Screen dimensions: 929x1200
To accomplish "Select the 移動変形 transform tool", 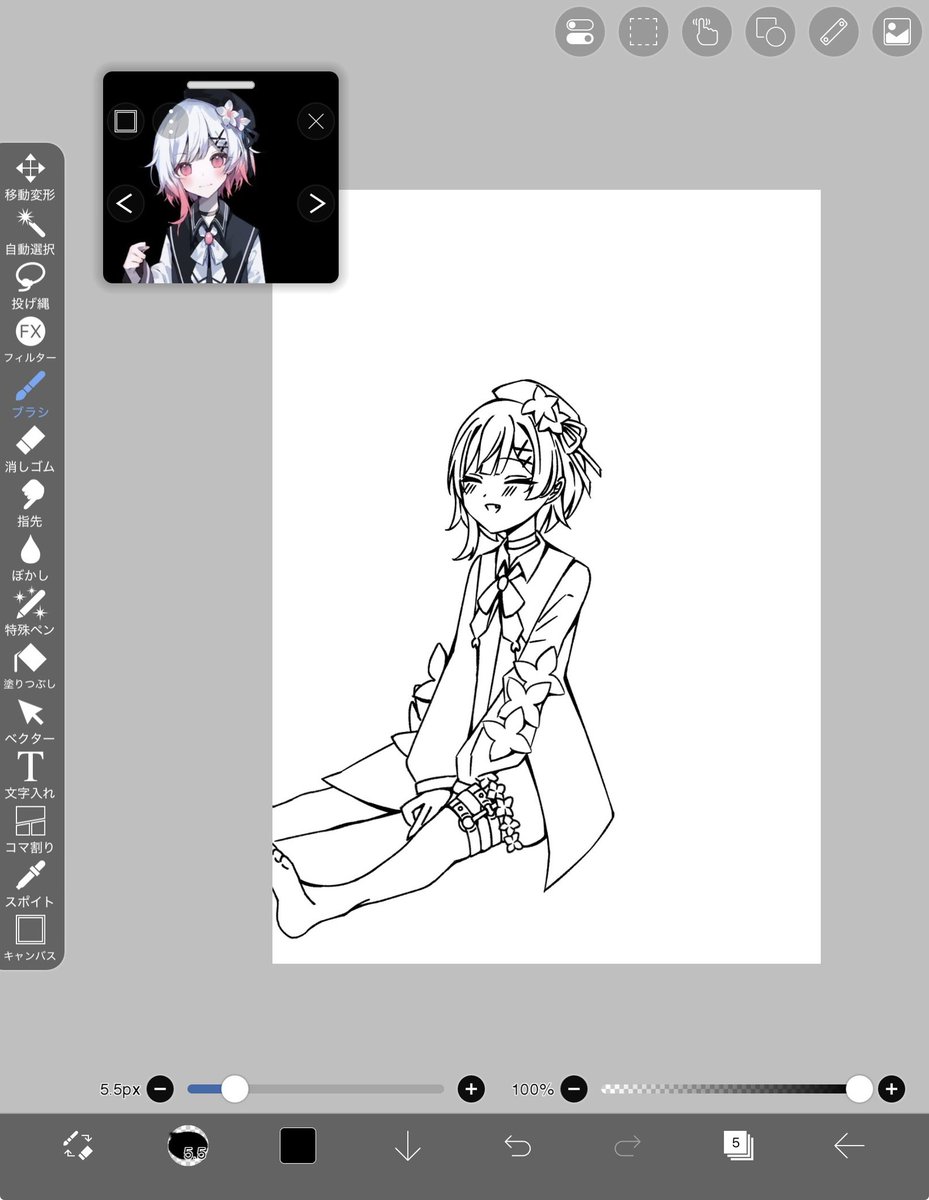I will click(x=30, y=177).
